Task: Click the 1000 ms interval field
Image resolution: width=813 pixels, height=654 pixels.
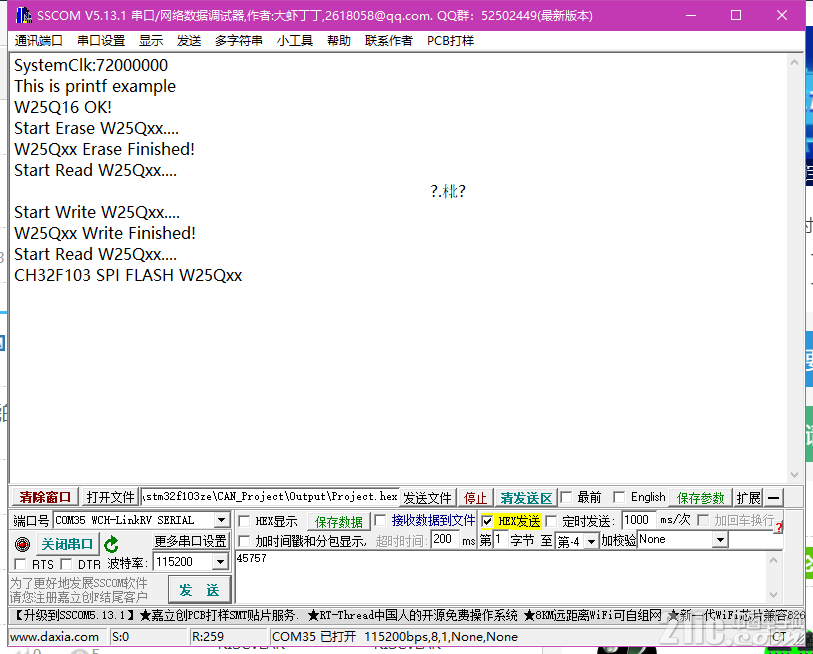Action: pyautogui.click(x=638, y=520)
